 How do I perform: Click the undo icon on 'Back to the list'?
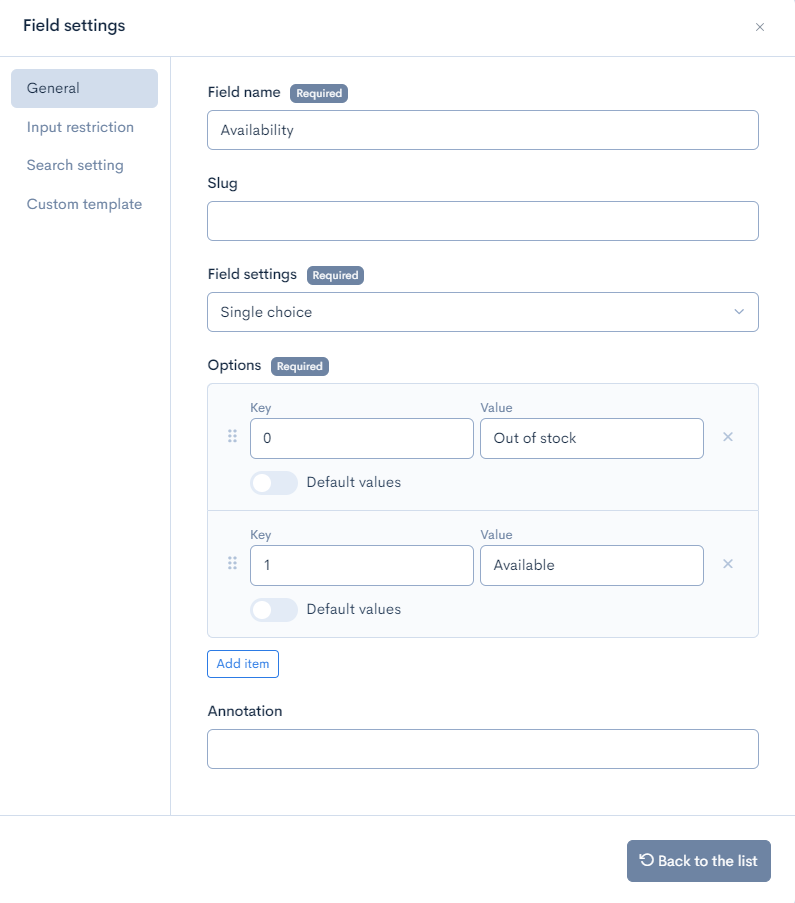(x=646, y=861)
